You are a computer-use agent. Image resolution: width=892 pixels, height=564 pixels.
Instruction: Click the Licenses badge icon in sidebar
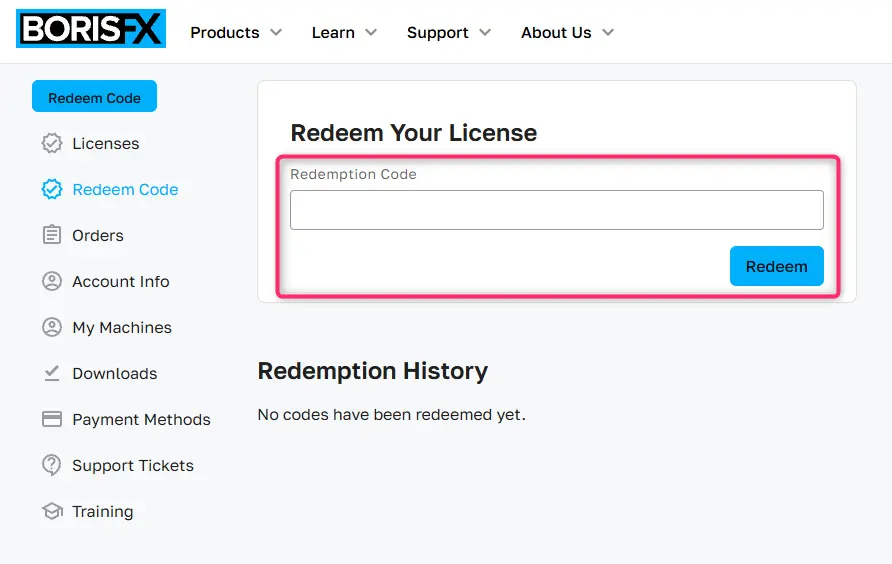(x=52, y=143)
